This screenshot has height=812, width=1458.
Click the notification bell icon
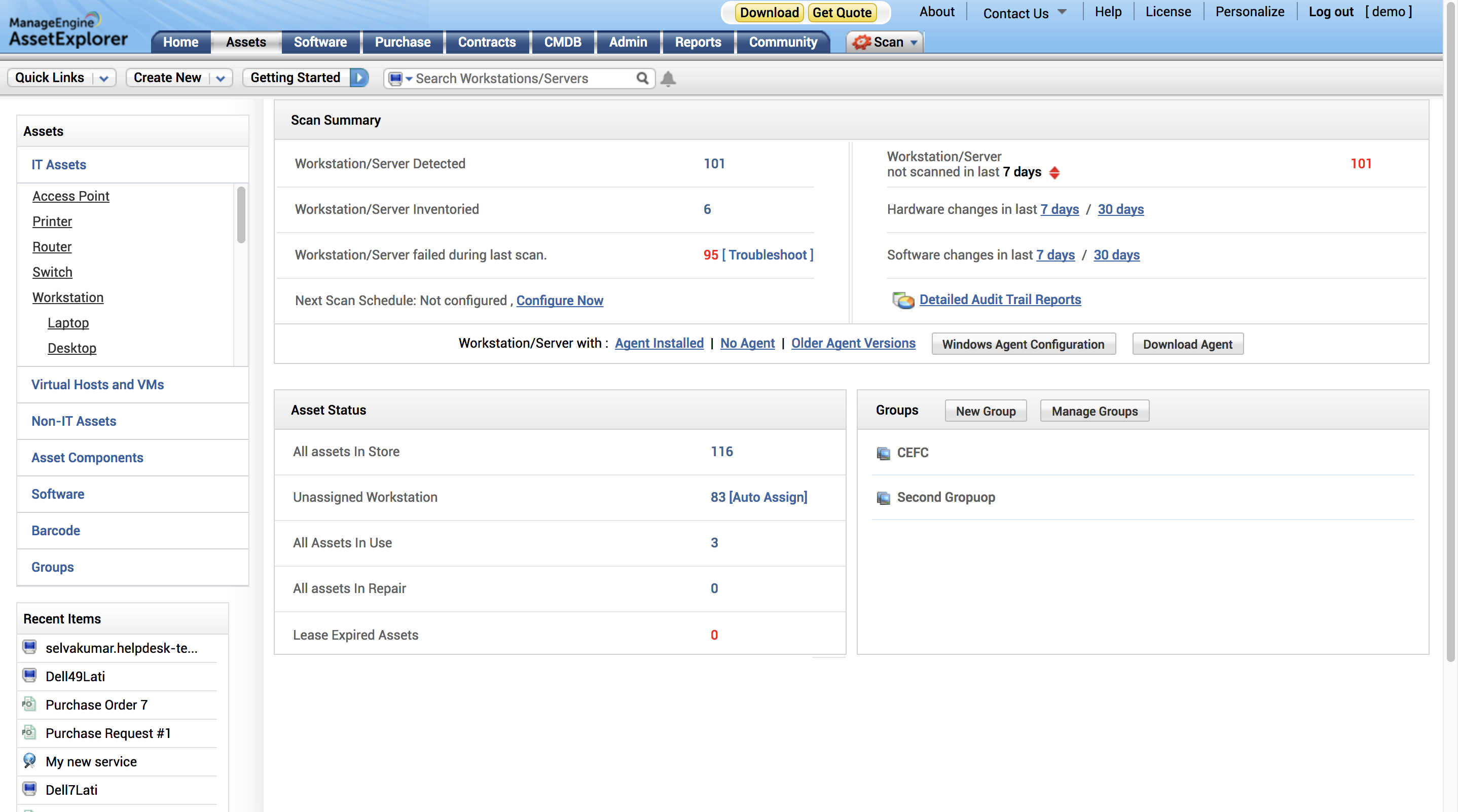[668, 79]
